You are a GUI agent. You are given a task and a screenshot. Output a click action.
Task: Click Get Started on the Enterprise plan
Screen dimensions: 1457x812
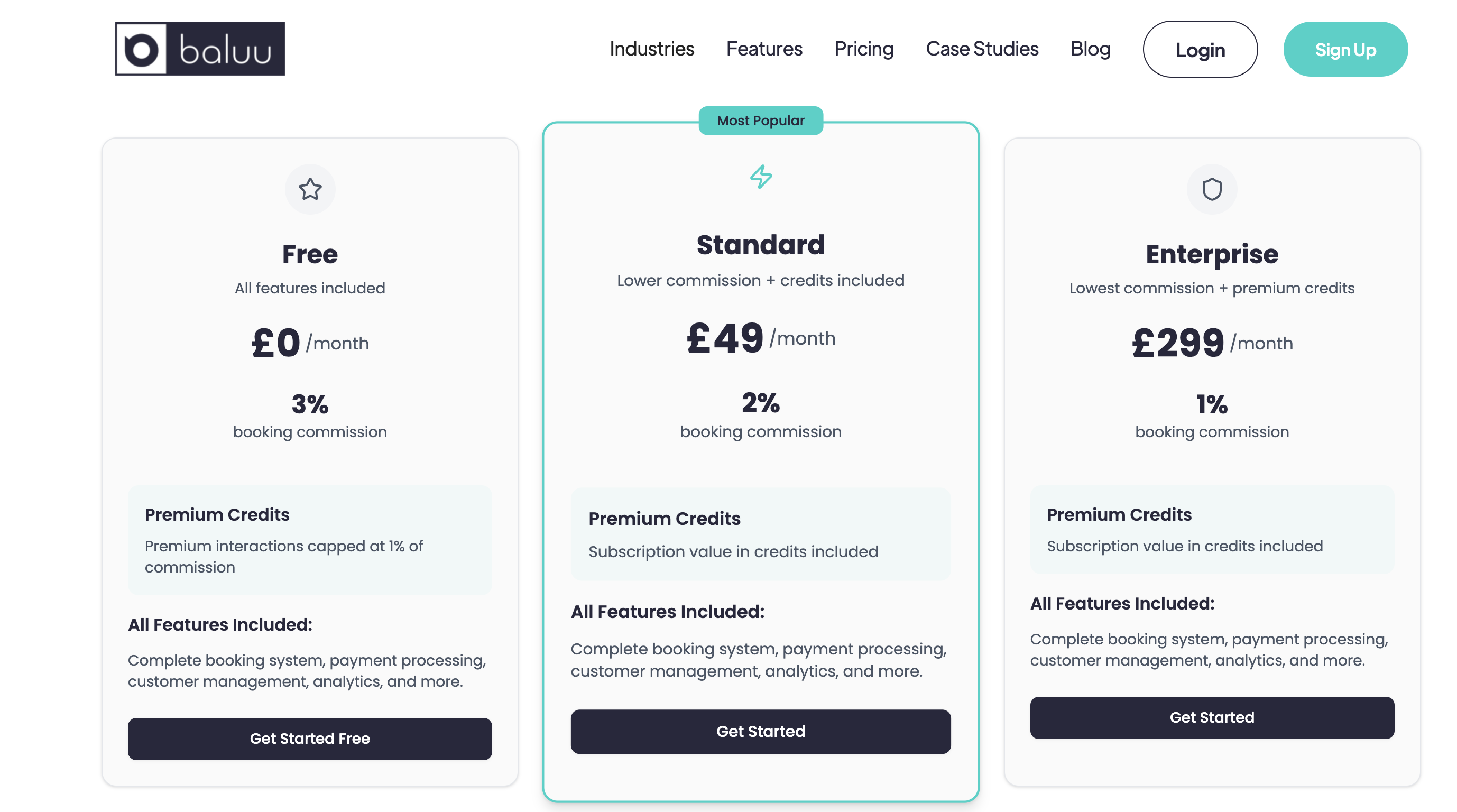coord(1212,717)
